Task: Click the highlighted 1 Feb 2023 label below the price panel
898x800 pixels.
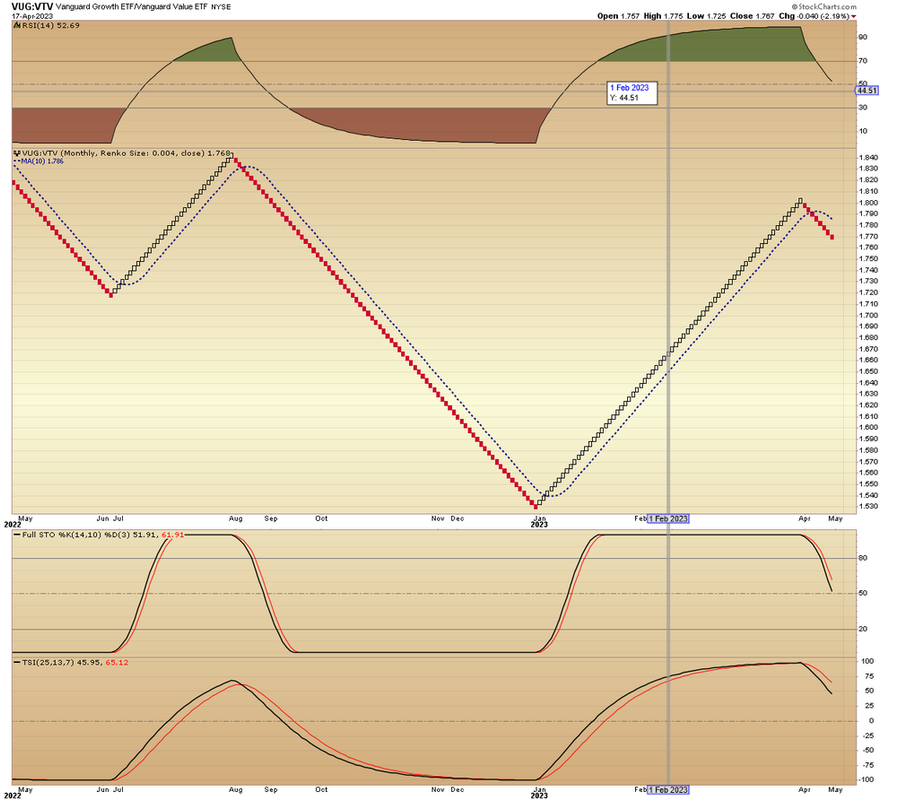Action: (x=668, y=519)
